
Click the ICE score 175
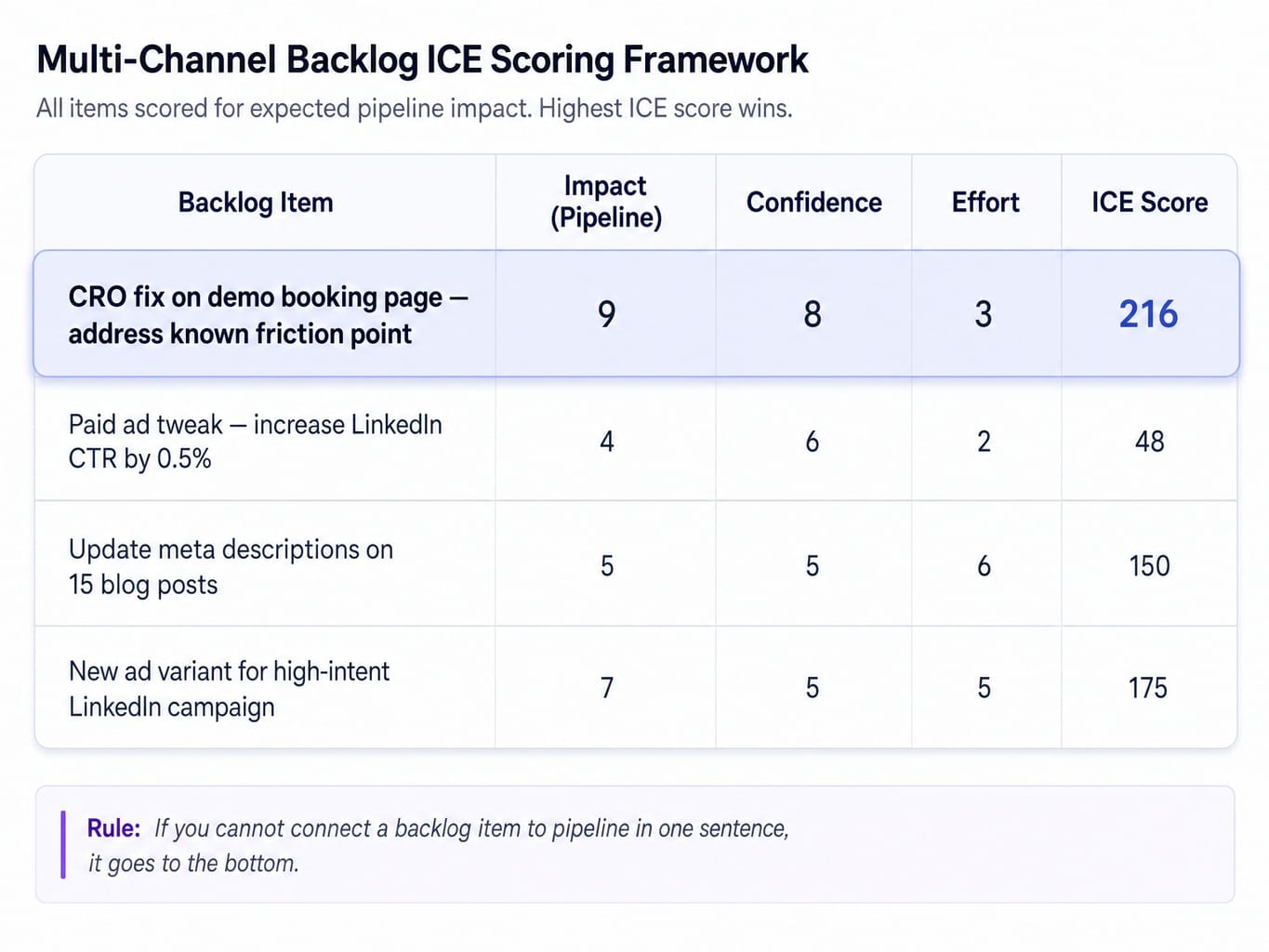[x=1148, y=688]
